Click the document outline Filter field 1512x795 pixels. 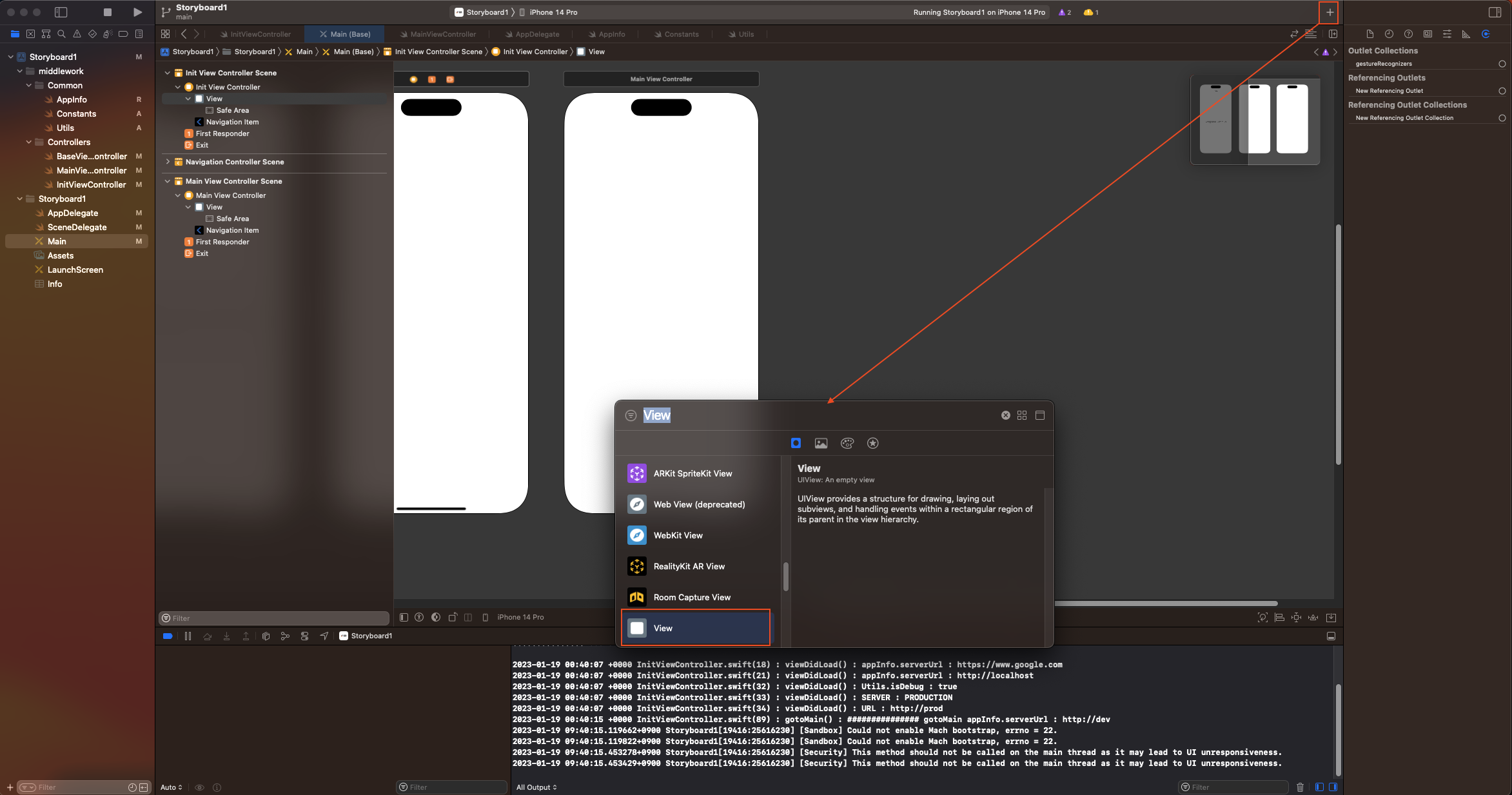277,618
